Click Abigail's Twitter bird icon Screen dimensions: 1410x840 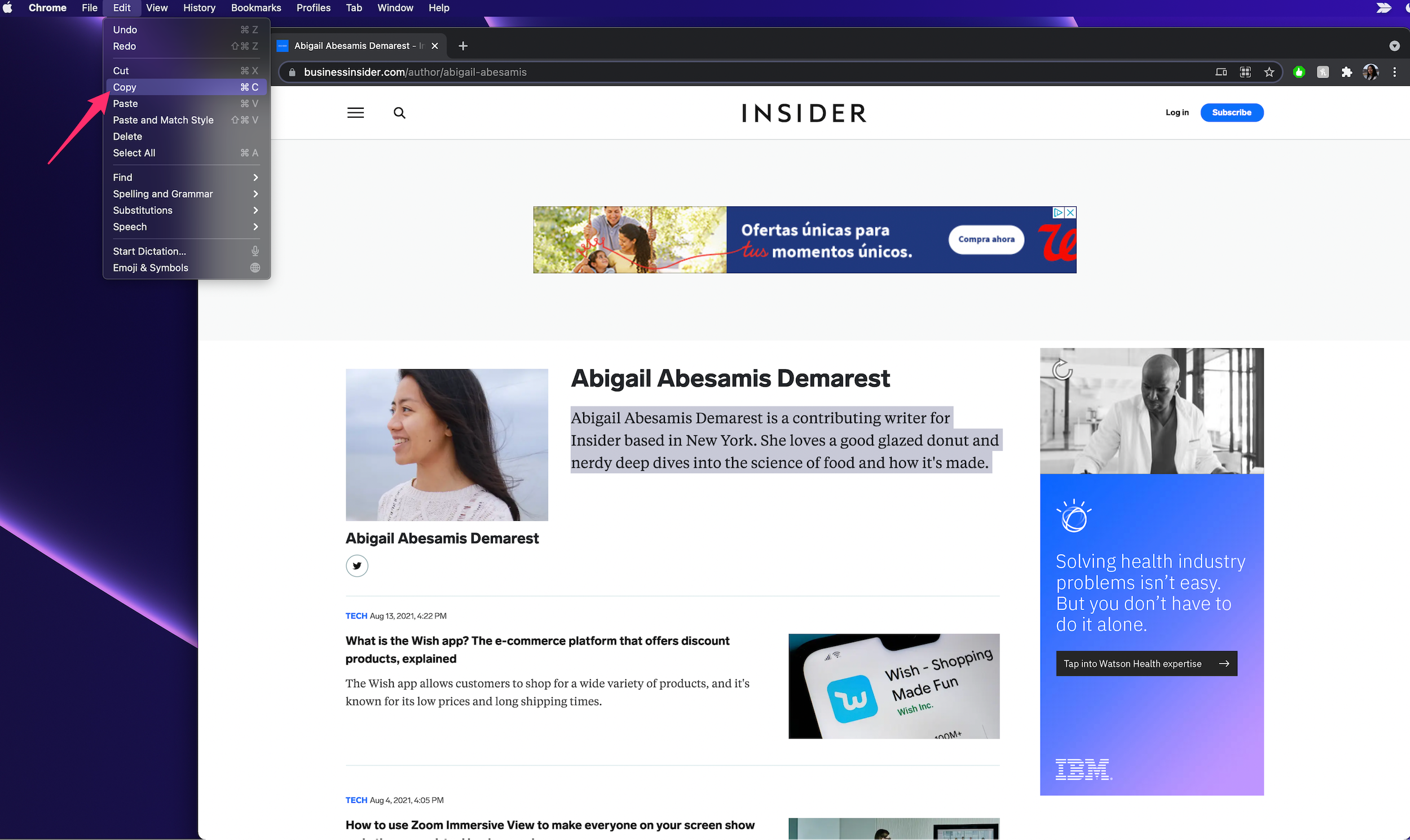pyautogui.click(x=357, y=565)
